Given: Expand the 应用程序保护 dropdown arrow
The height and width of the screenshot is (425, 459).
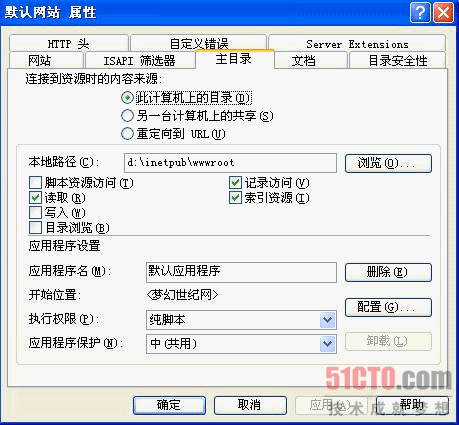Looking at the screenshot, I should pos(327,344).
